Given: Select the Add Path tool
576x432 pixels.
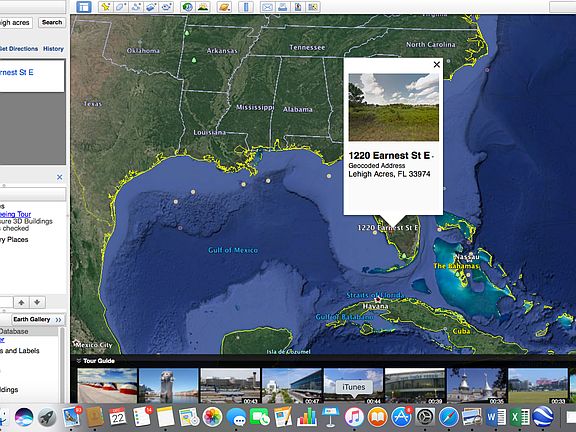Looking at the screenshot, I should [136, 7].
